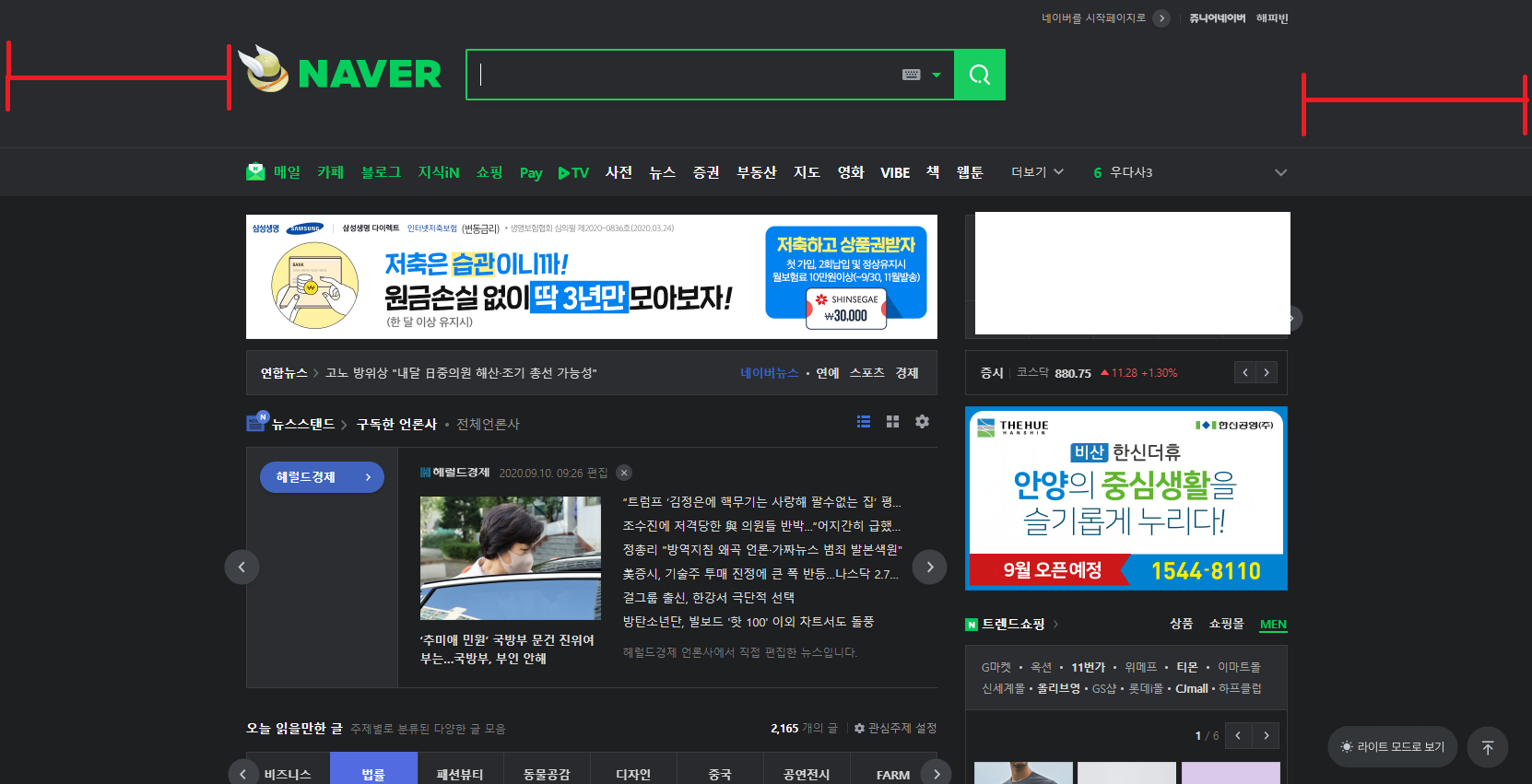Click arrow next to 네이버를 시작페이지로
Viewport: 1532px width, 784px height.
pyautogui.click(x=1161, y=18)
